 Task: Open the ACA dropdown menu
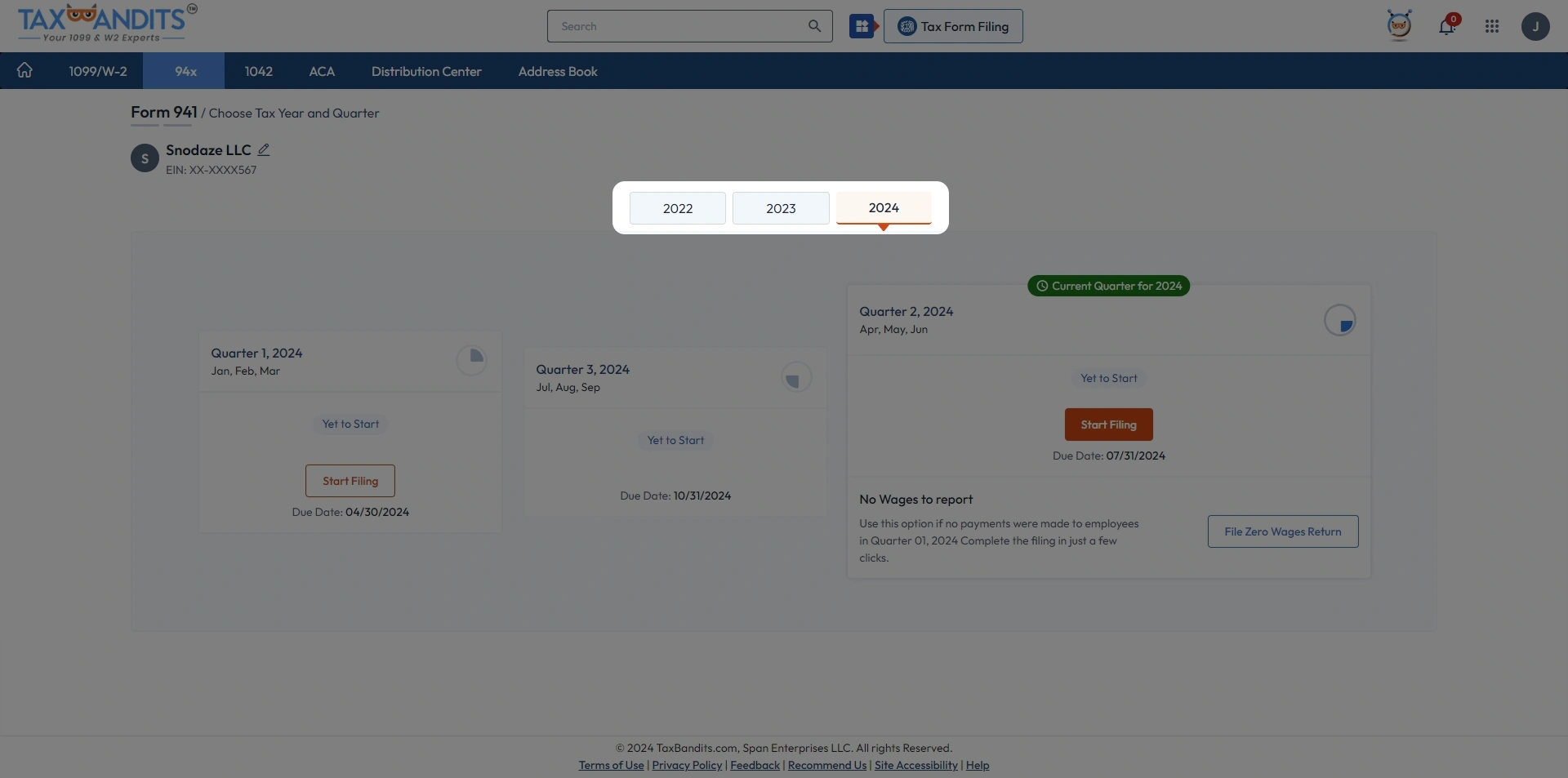(x=322, y=71)
